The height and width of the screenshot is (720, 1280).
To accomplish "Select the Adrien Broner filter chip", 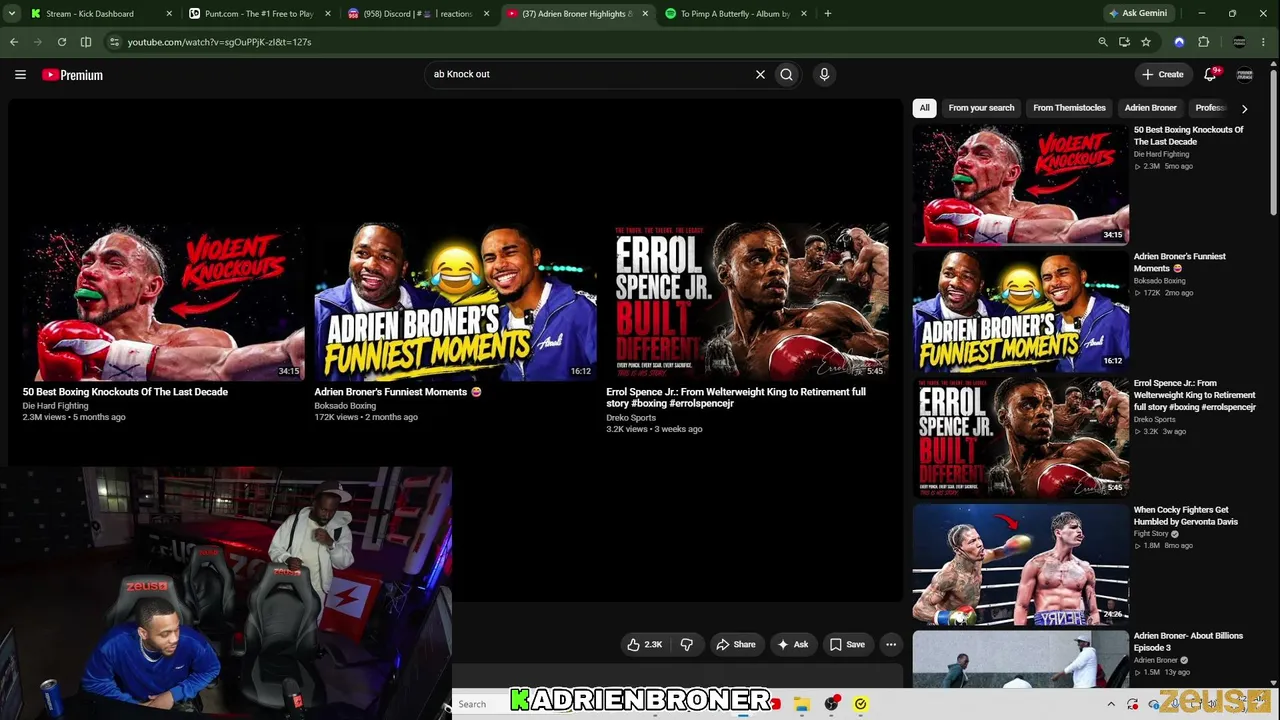I will 1150,108.
